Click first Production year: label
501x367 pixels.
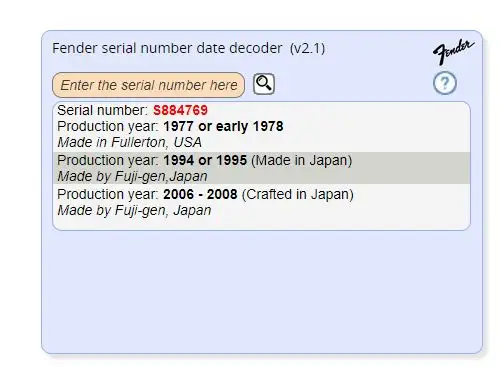click(x=108, y=126)
